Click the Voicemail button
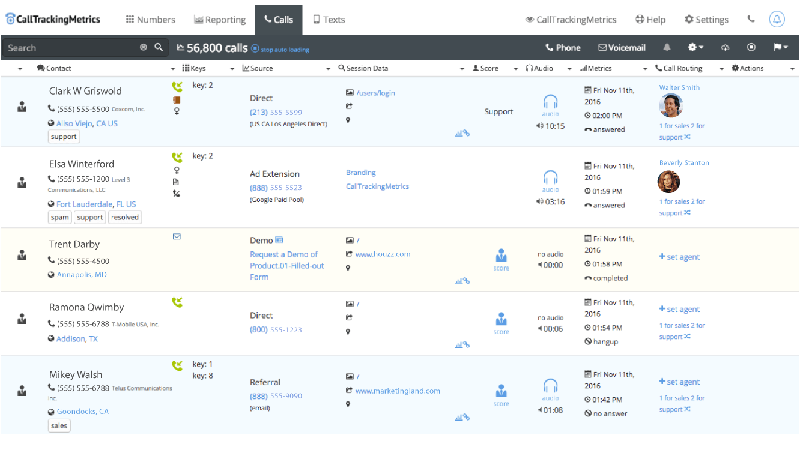The width and height of the screenshot is (800, 450). click(621, 47)
